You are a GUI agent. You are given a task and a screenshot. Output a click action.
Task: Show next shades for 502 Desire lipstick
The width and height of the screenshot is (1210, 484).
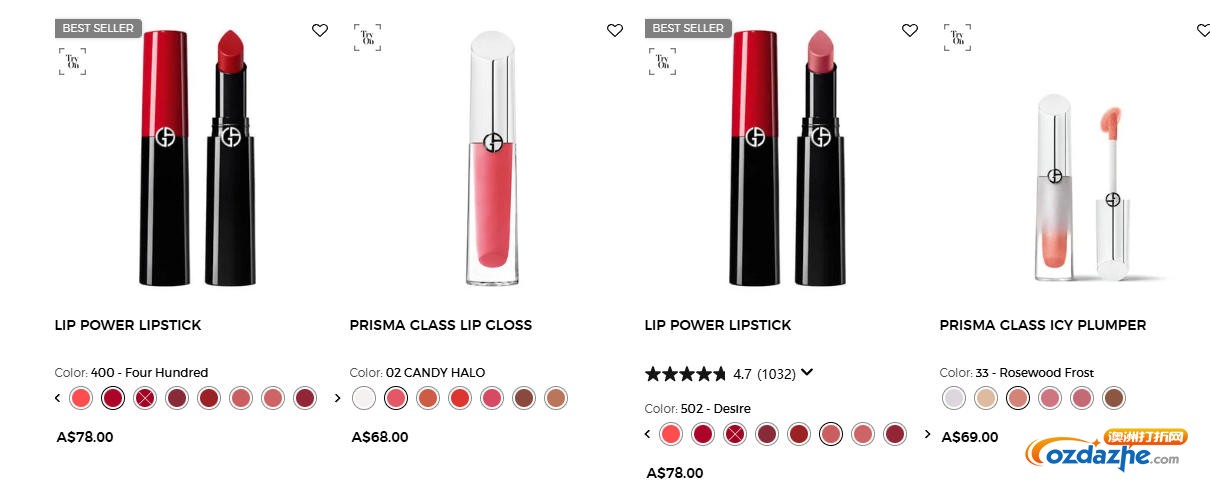tap(927, 434)
